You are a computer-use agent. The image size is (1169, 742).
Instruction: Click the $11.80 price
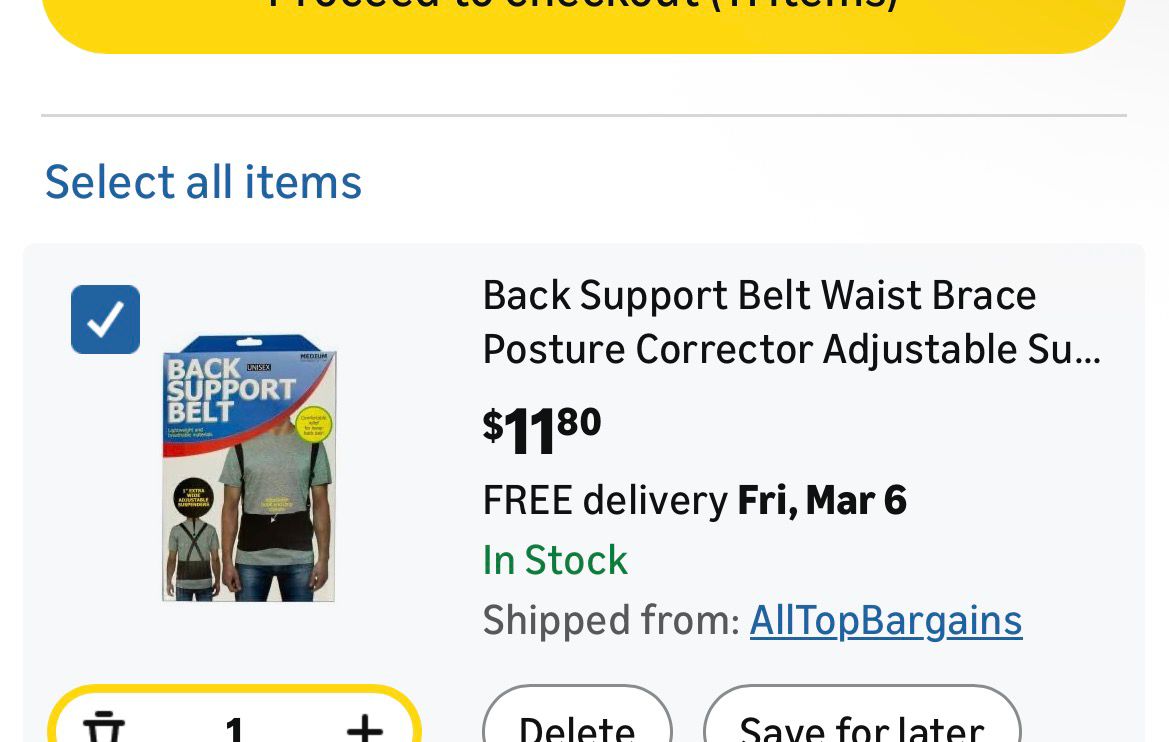tap(542, 429)
